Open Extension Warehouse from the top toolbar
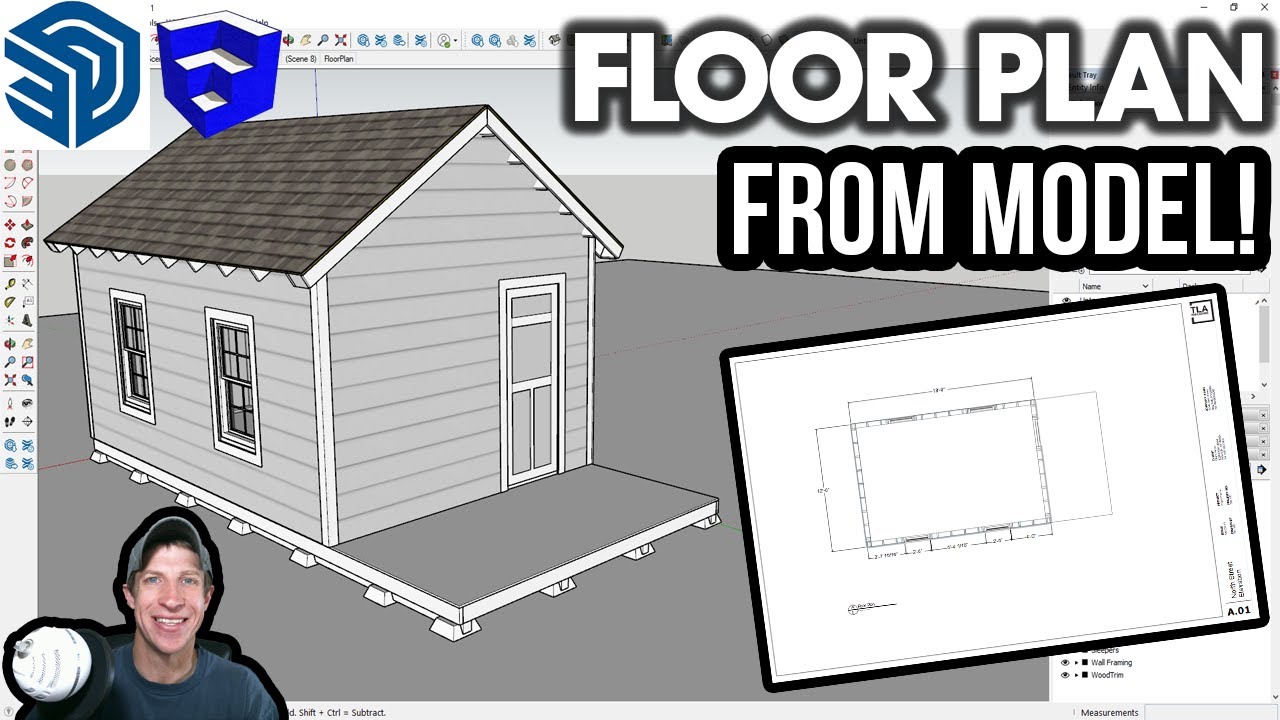 381,40
